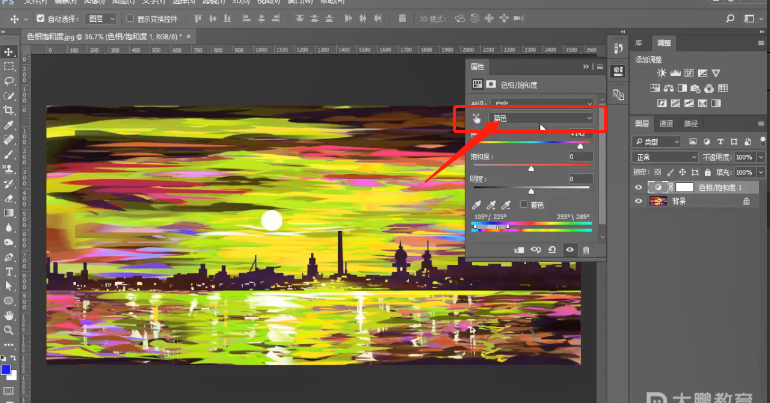Select the Lasso tool
The image size is (770, 403).
9,81
